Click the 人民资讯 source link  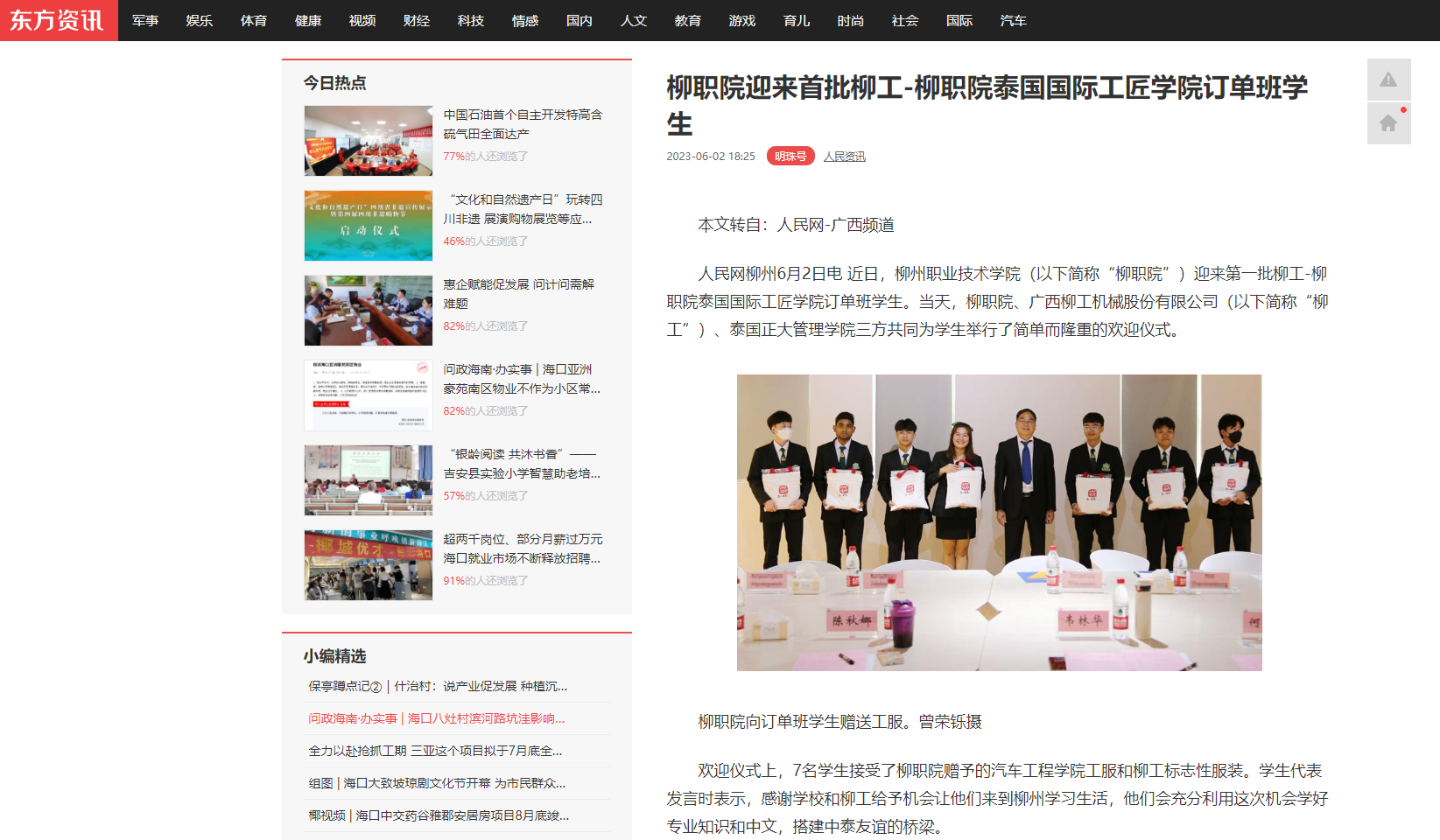click(844, 157)
